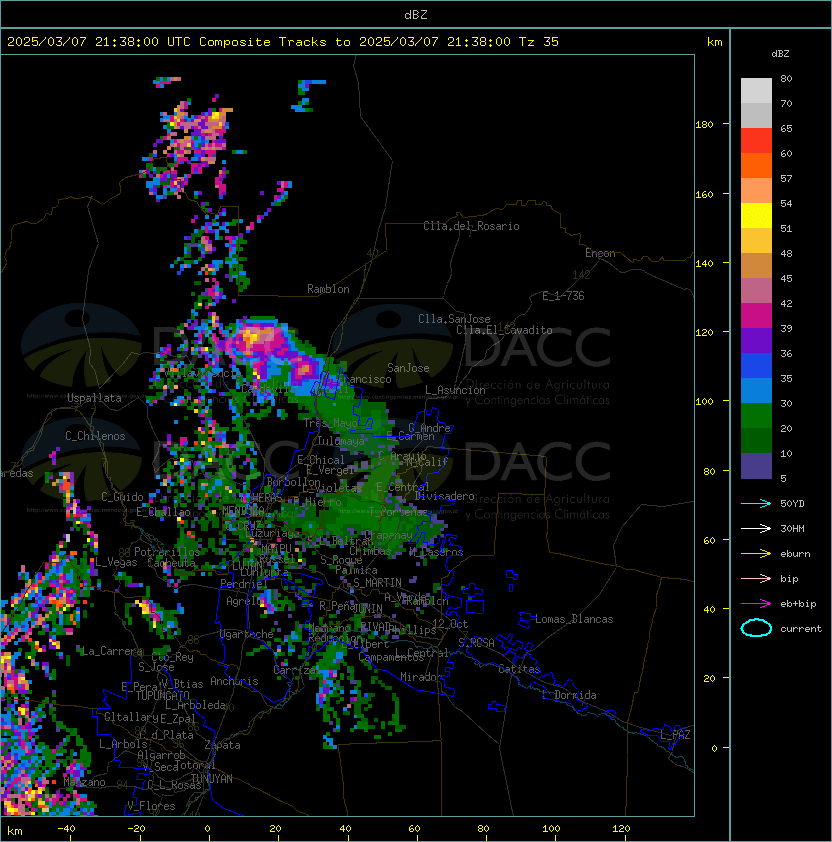Click the Lomas_Blancas map label
This screenshot has height=842, width=832.
pyautogui.click(x=574, y=619)
